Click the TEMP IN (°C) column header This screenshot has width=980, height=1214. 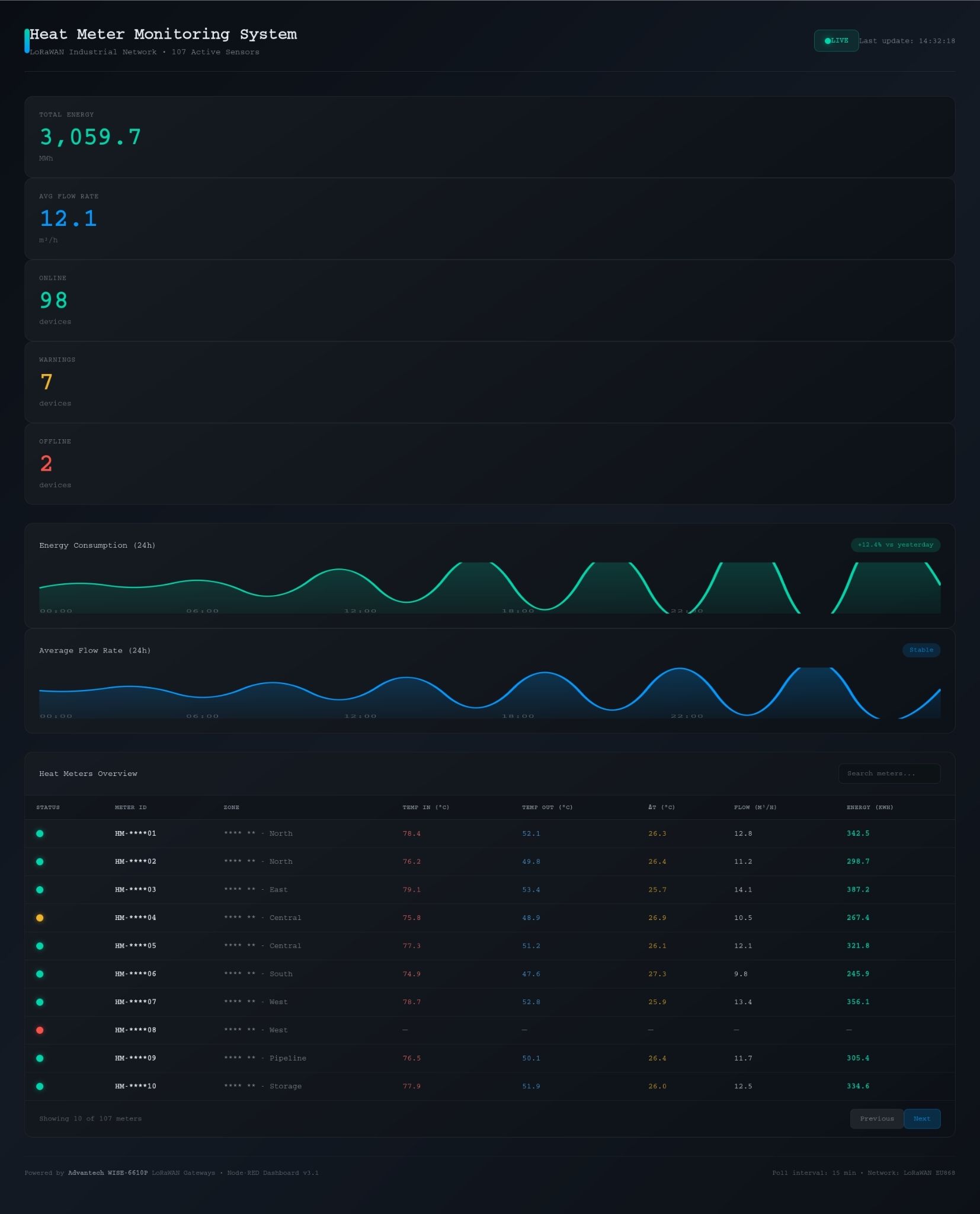[x=426, y=807]
